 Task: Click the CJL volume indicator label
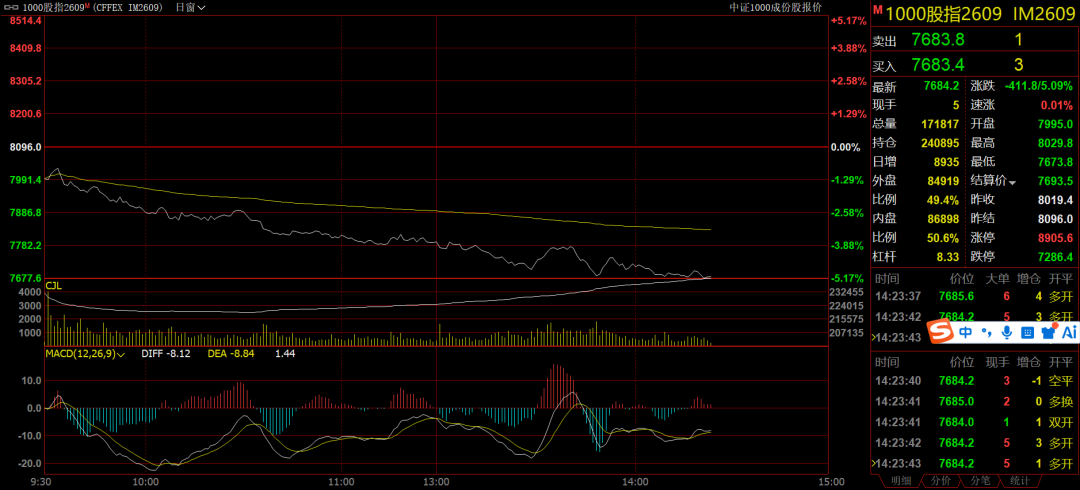(54, 285)
